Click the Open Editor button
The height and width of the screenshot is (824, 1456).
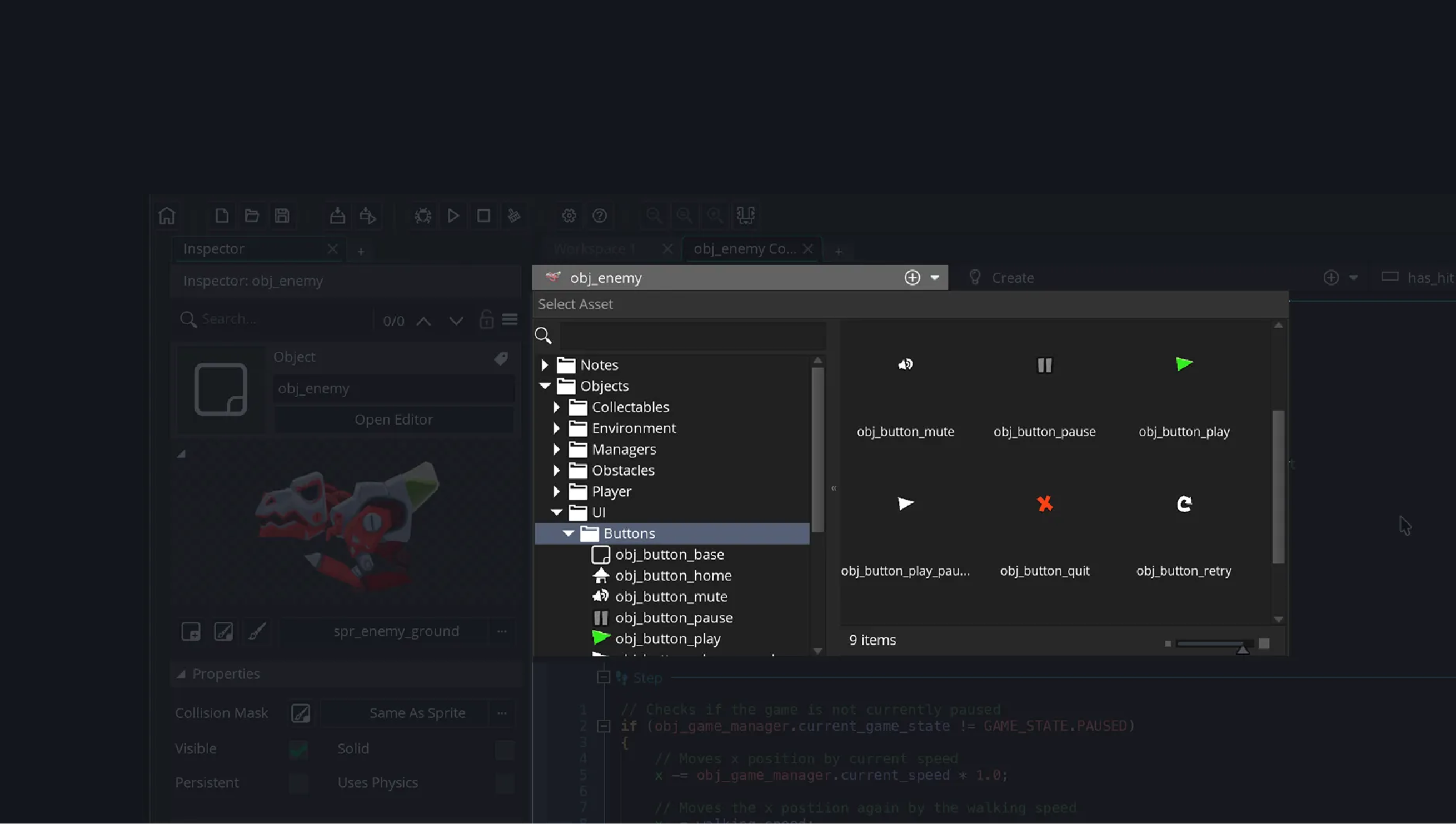pyautogui.click(x=393, y=420)
